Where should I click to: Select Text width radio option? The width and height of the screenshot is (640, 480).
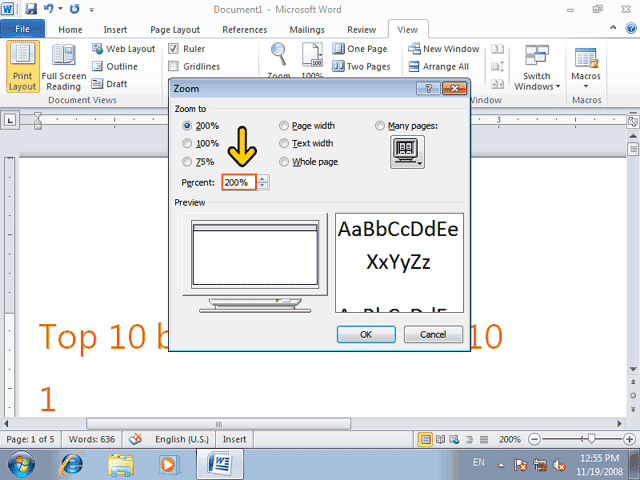[x=284, y=143]
